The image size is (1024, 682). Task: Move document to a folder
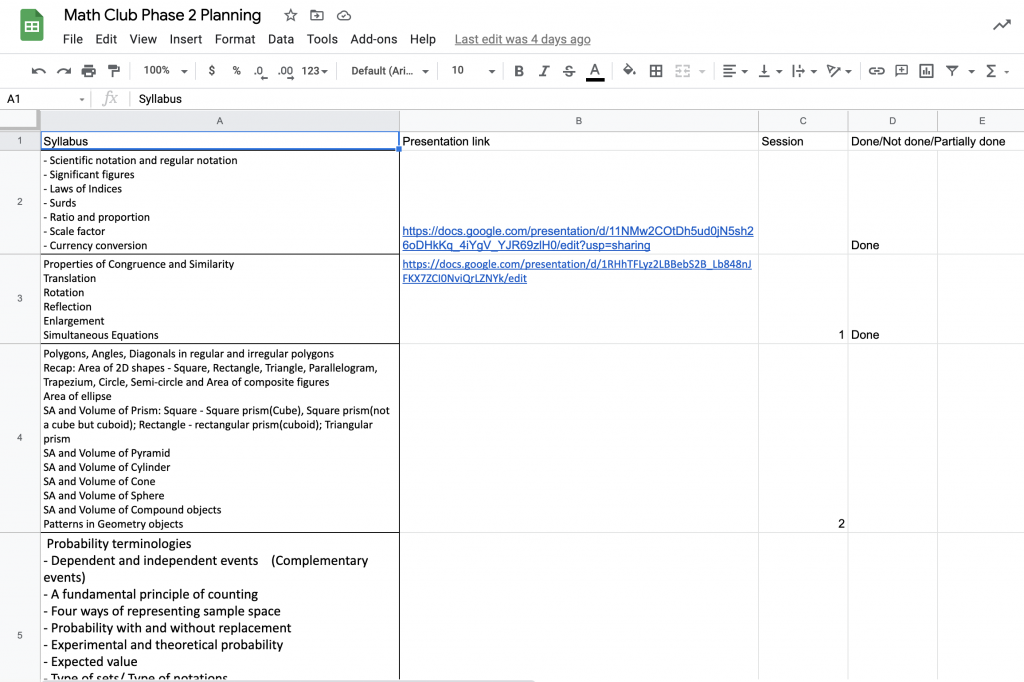point(317,15)
